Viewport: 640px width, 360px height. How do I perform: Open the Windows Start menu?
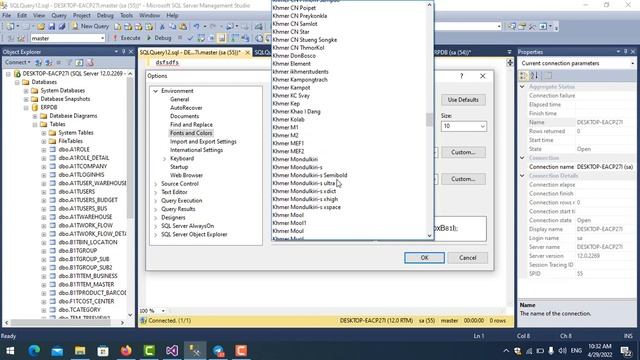pos(10,351)
